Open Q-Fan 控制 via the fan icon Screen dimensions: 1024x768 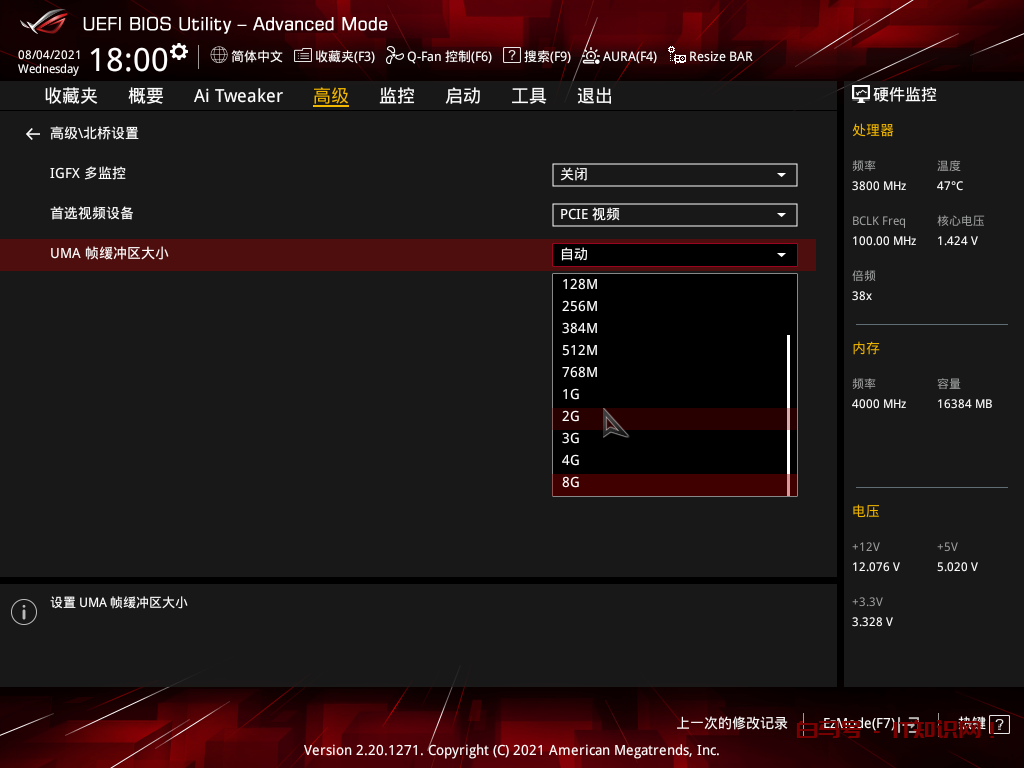pyautogui.click(x=394, y=56)
